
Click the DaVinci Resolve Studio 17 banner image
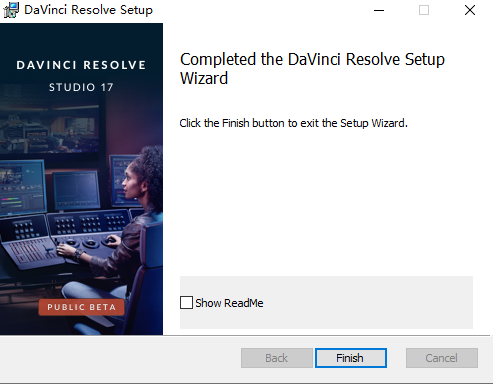81,179
